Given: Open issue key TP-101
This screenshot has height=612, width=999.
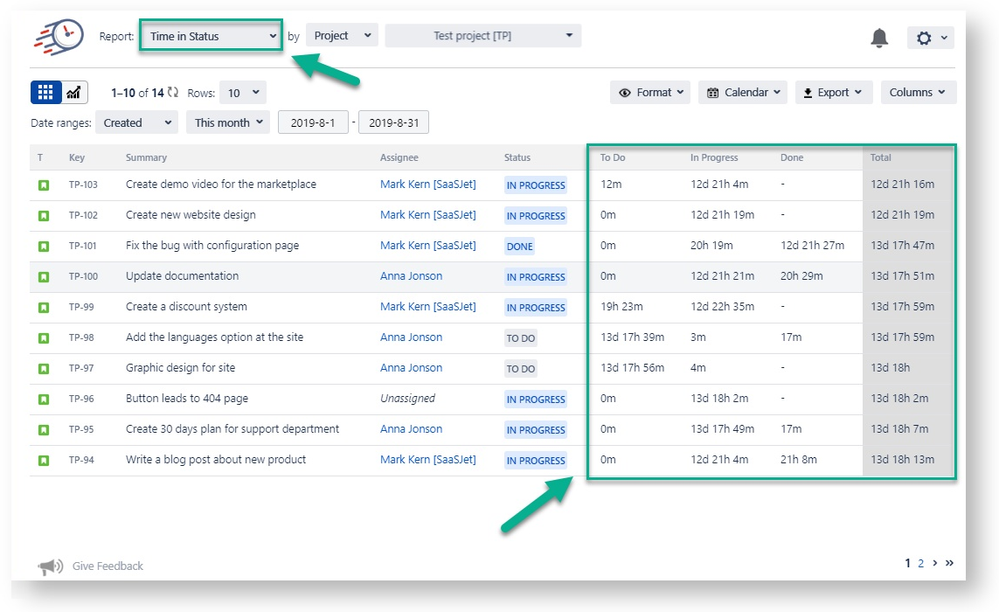Looking at the screenshot, I should pos(83,246).
